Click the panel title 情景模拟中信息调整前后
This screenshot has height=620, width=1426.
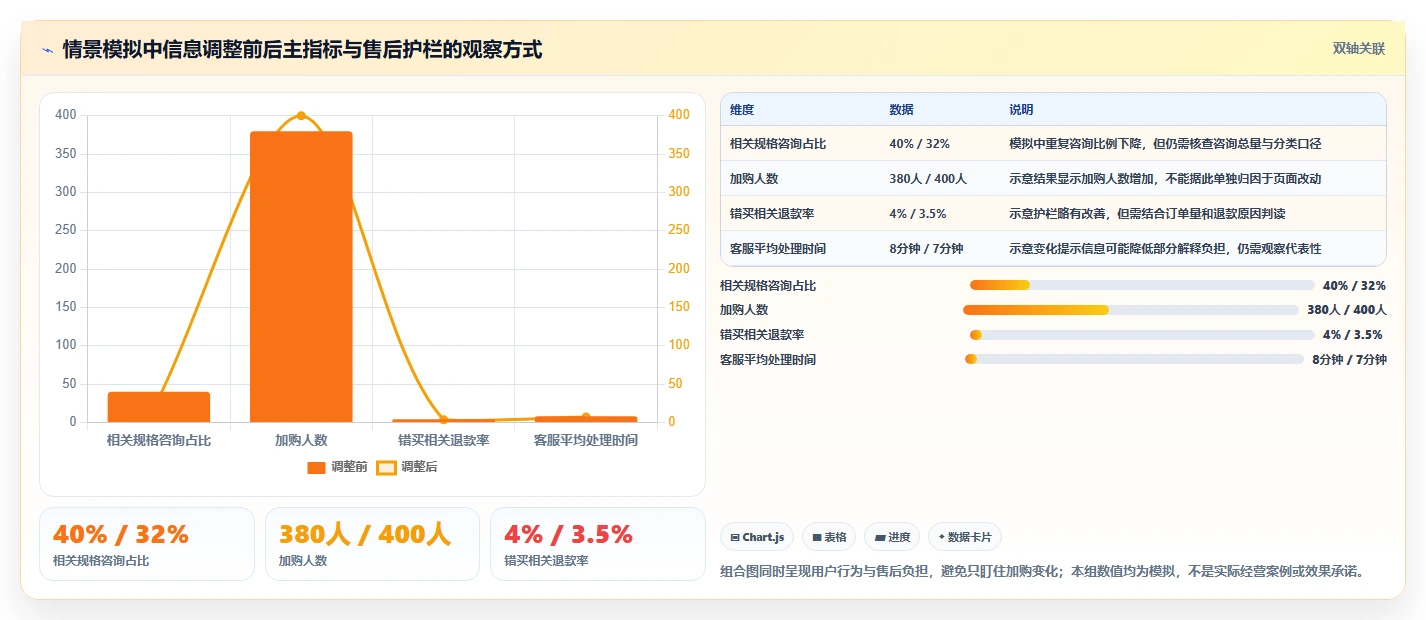(x=303, y=49)
